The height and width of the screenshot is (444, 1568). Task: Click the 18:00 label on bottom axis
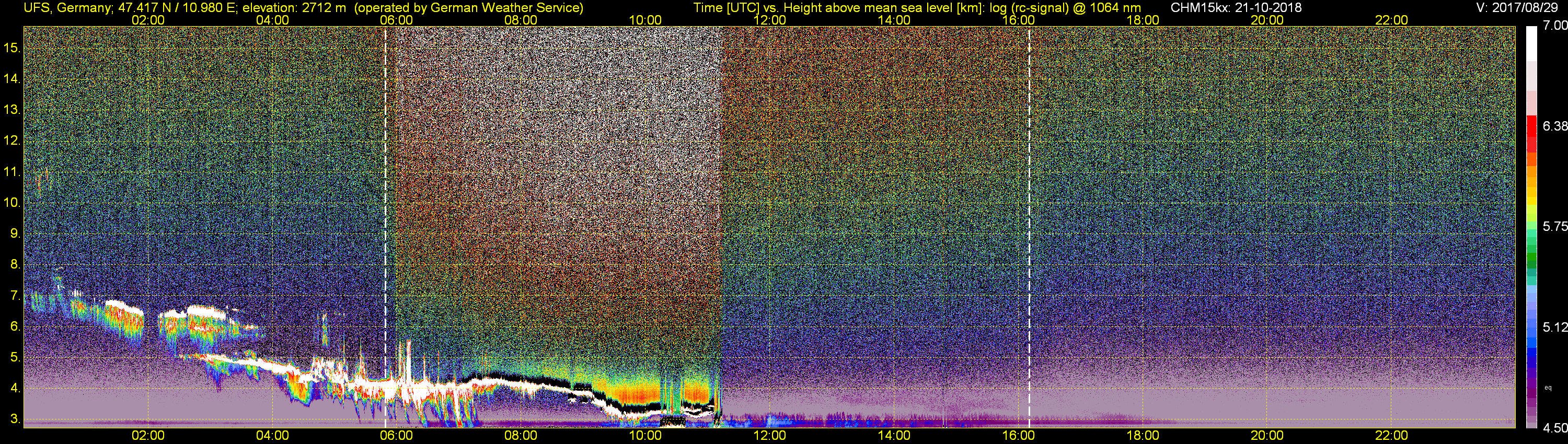pos(1143,436)
